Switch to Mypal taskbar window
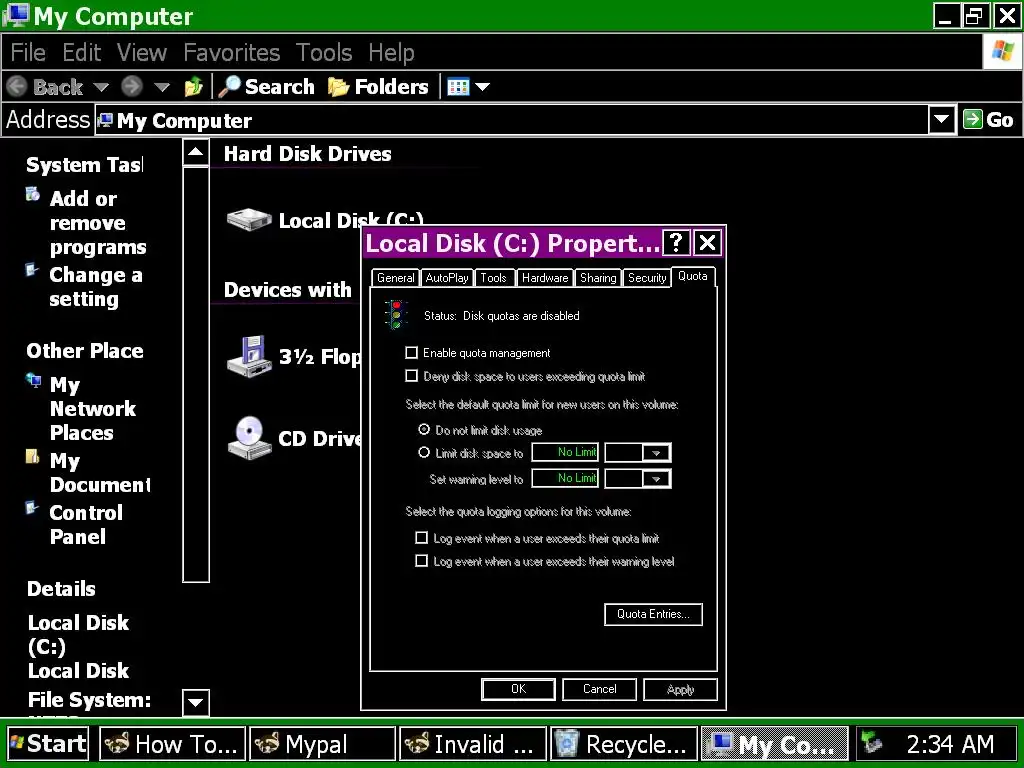The image size is (1024, 768). (x=323, y=744)
